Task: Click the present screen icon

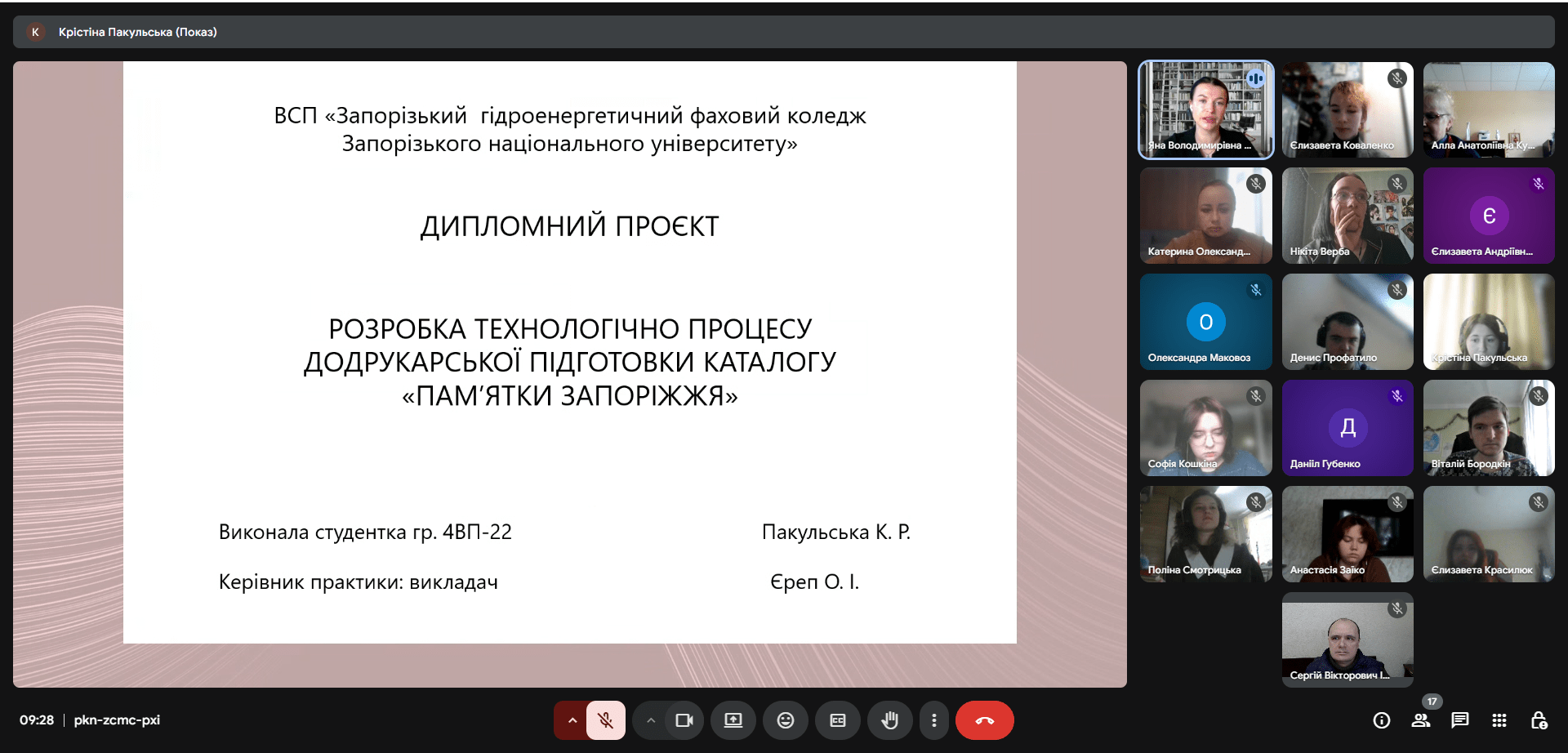Action: pyautogui.click(x=733, y=720)
